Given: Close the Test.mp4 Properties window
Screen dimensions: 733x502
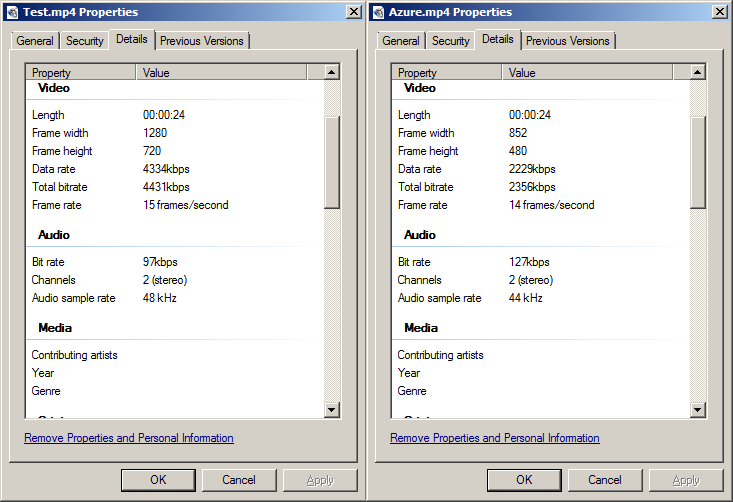Looking at the screenshot, I should coord(354,12).
